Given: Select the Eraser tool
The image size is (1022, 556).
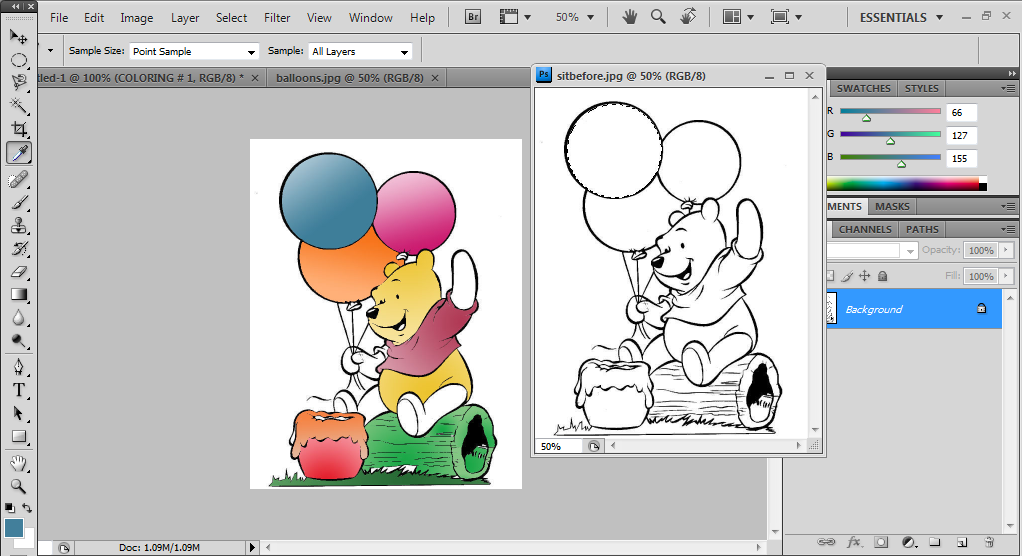Looking at the screenshot, I should 18,271.
